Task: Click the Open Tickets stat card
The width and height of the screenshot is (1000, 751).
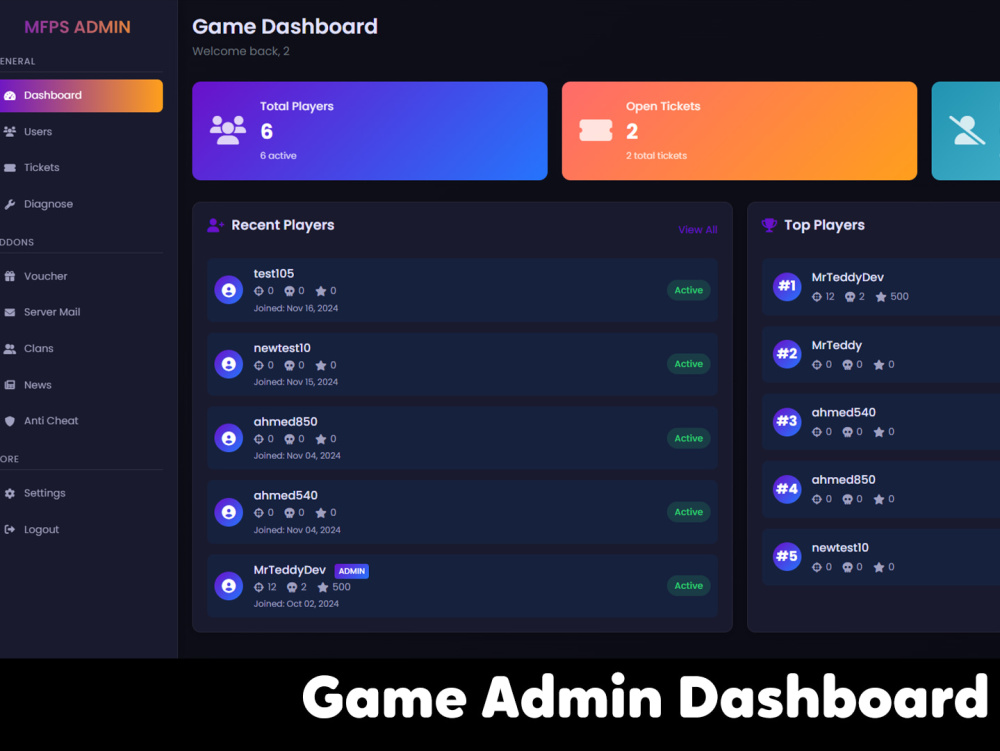Action: [739, 131]
